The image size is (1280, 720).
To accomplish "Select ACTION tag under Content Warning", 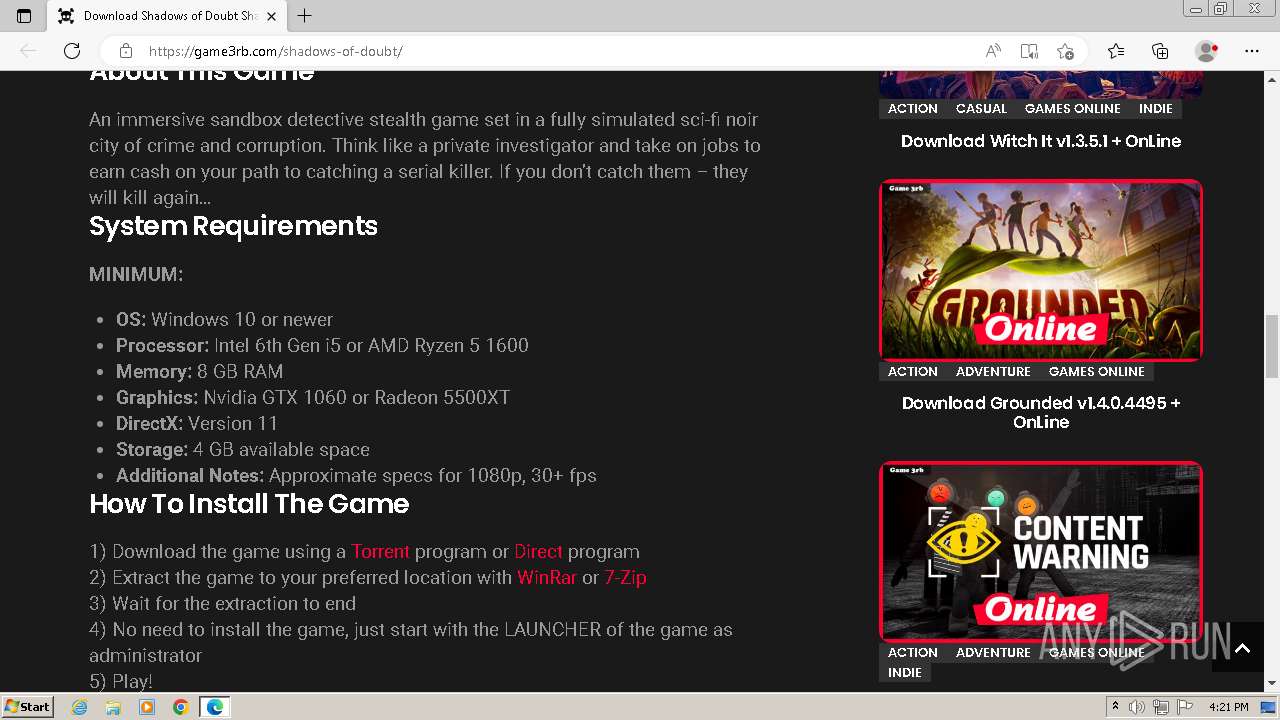I will pyautogui.click(x=913, y=652).
